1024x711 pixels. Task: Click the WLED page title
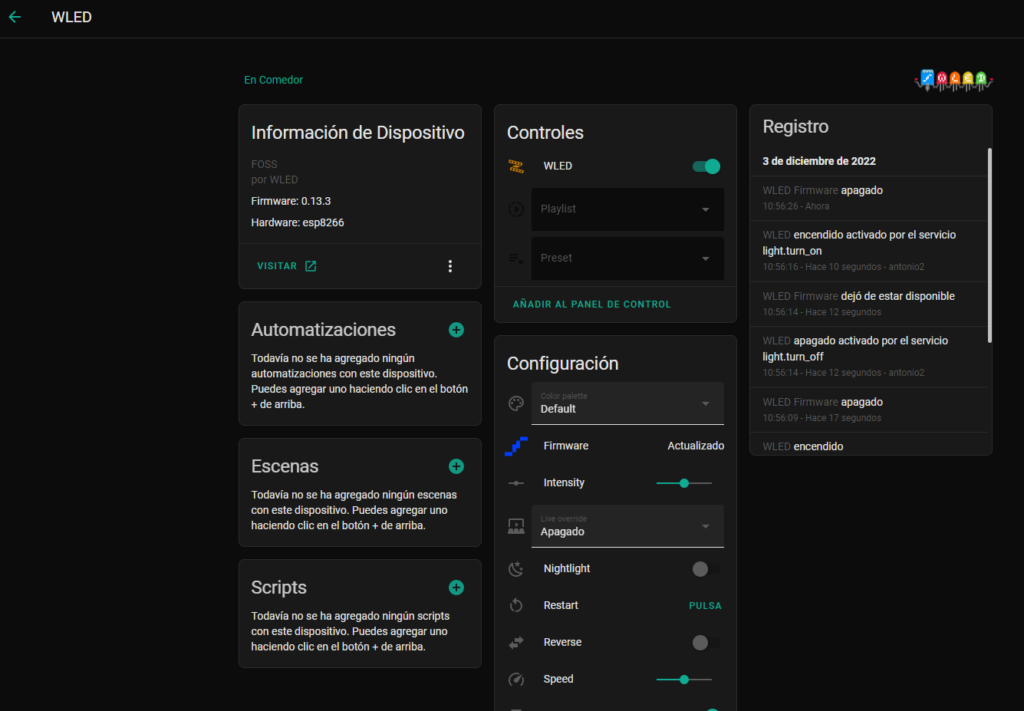click(72, 17)
